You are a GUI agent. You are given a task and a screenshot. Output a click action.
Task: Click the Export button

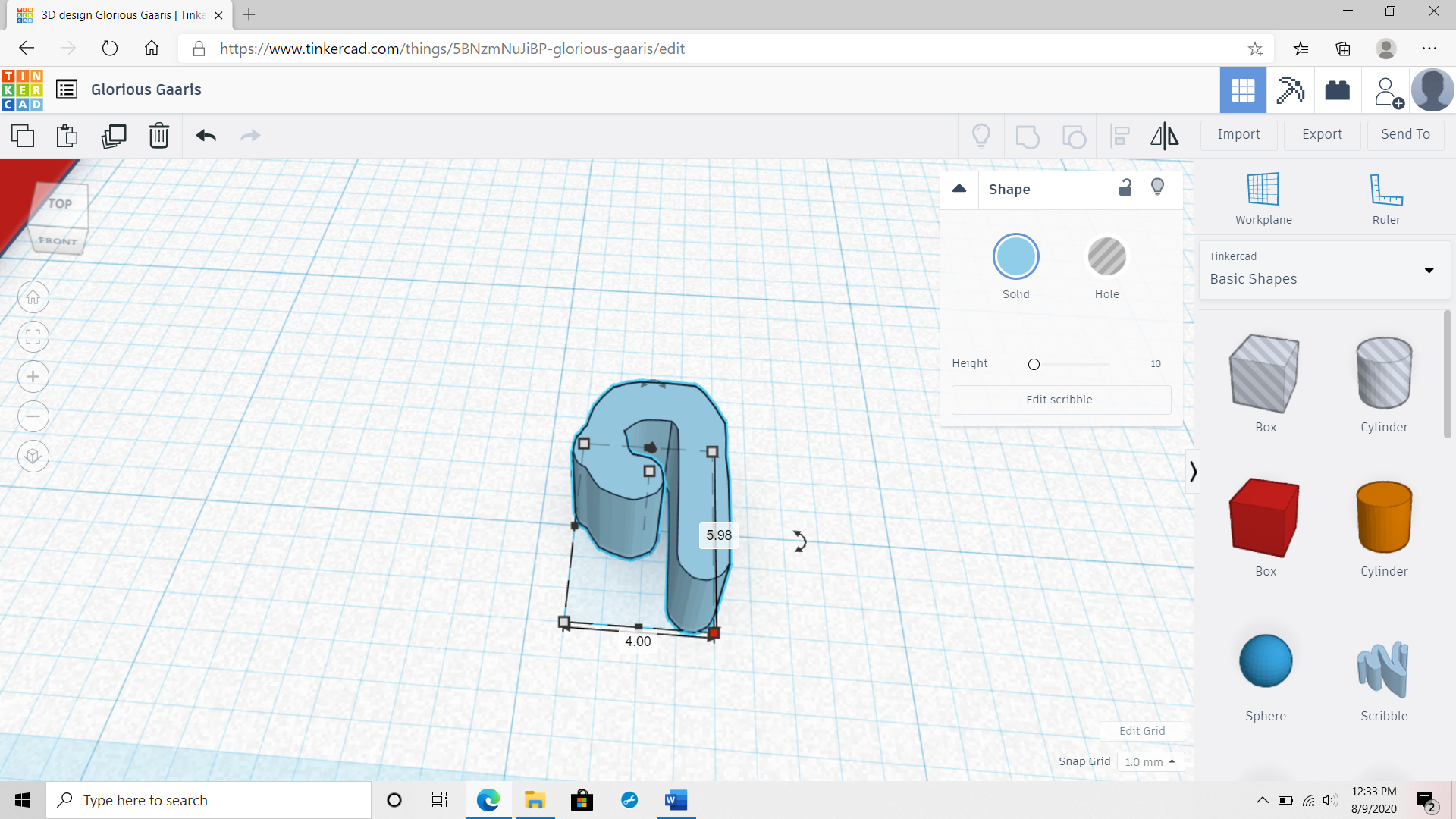point(1322,135)
